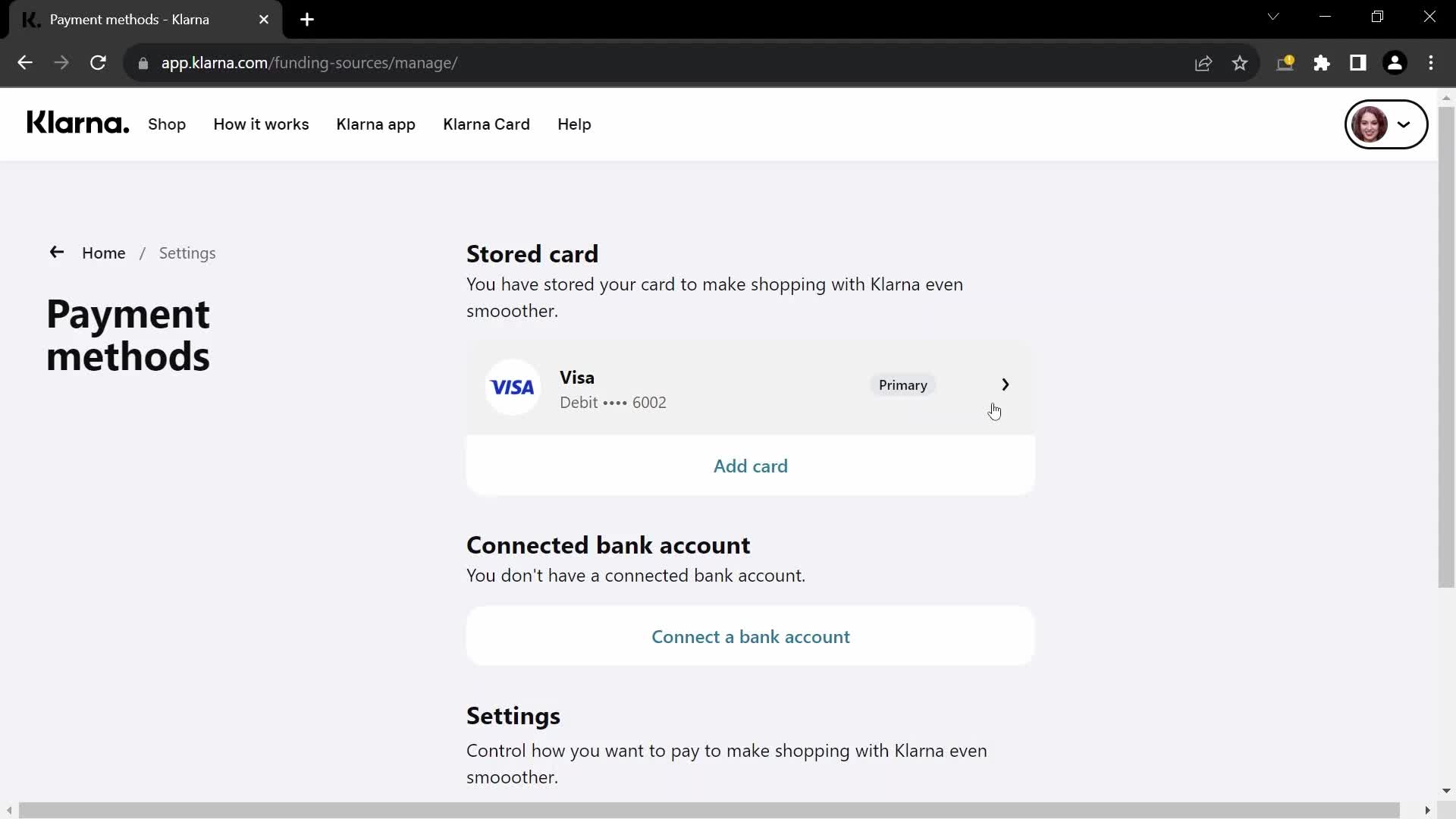
Task: Restore down the browser window
Action: click(x=1377, y=17)
